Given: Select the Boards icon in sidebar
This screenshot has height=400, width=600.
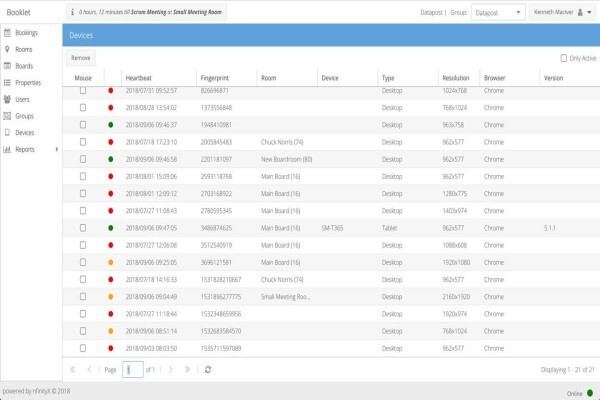Looking at the screenshot, I should click(x=7, y=66).
